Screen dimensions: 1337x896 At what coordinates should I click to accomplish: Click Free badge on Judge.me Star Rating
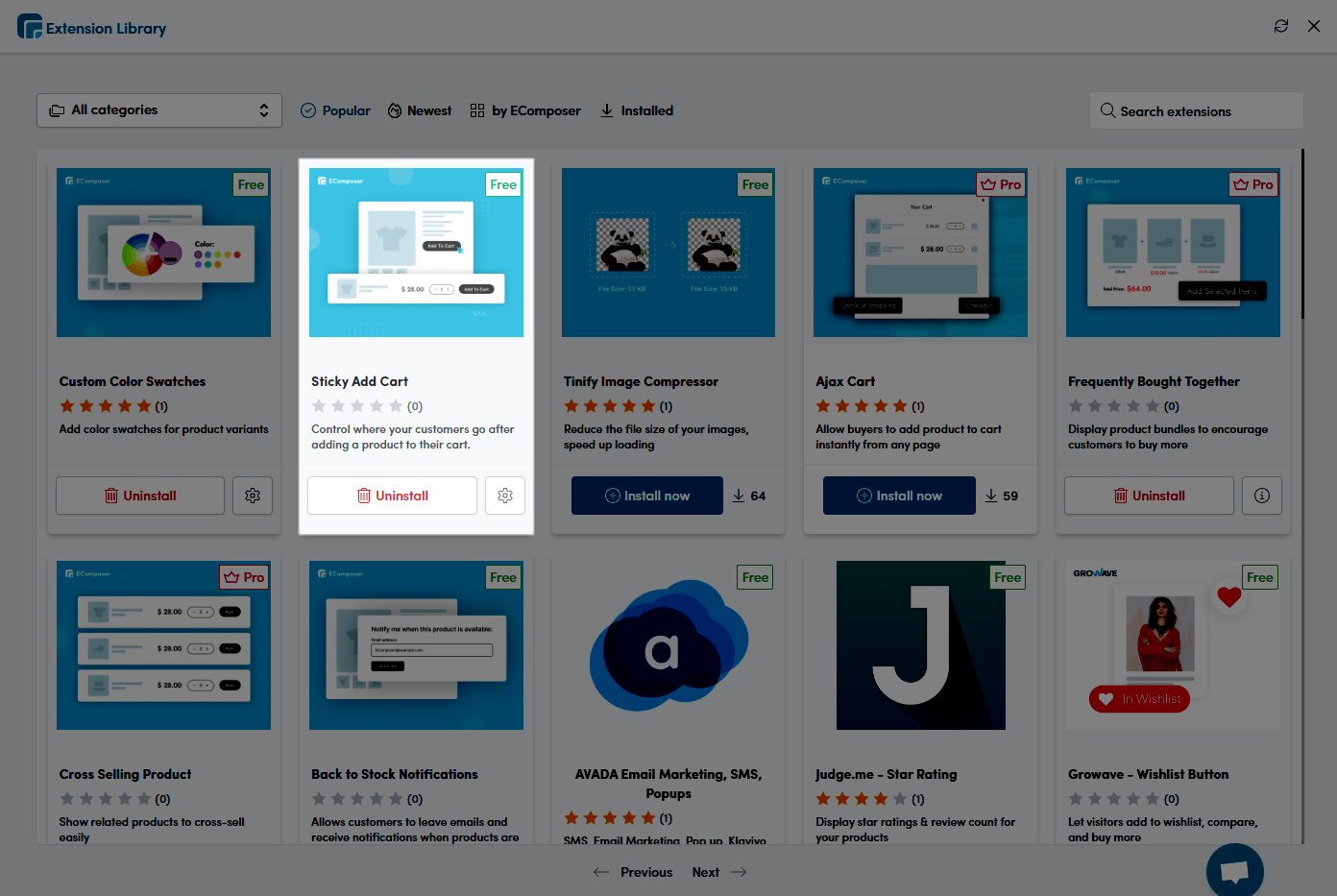(1008, 577)
